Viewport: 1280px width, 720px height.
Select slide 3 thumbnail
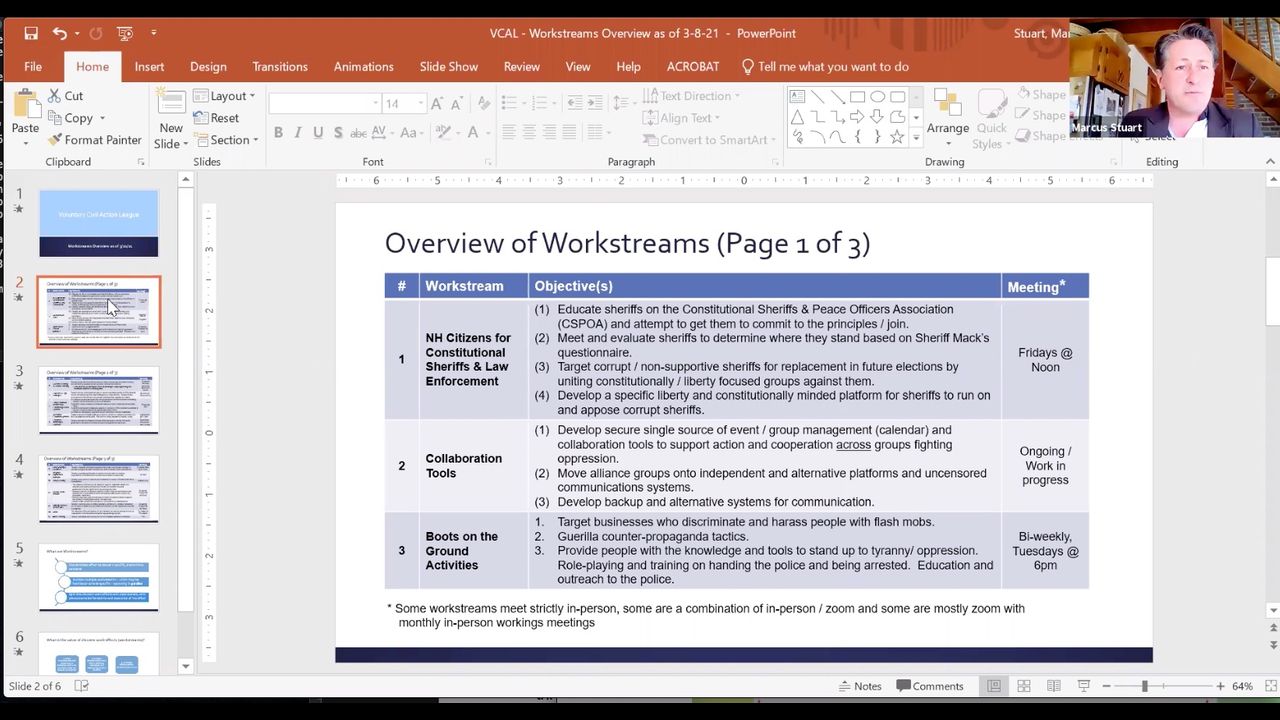98,400
